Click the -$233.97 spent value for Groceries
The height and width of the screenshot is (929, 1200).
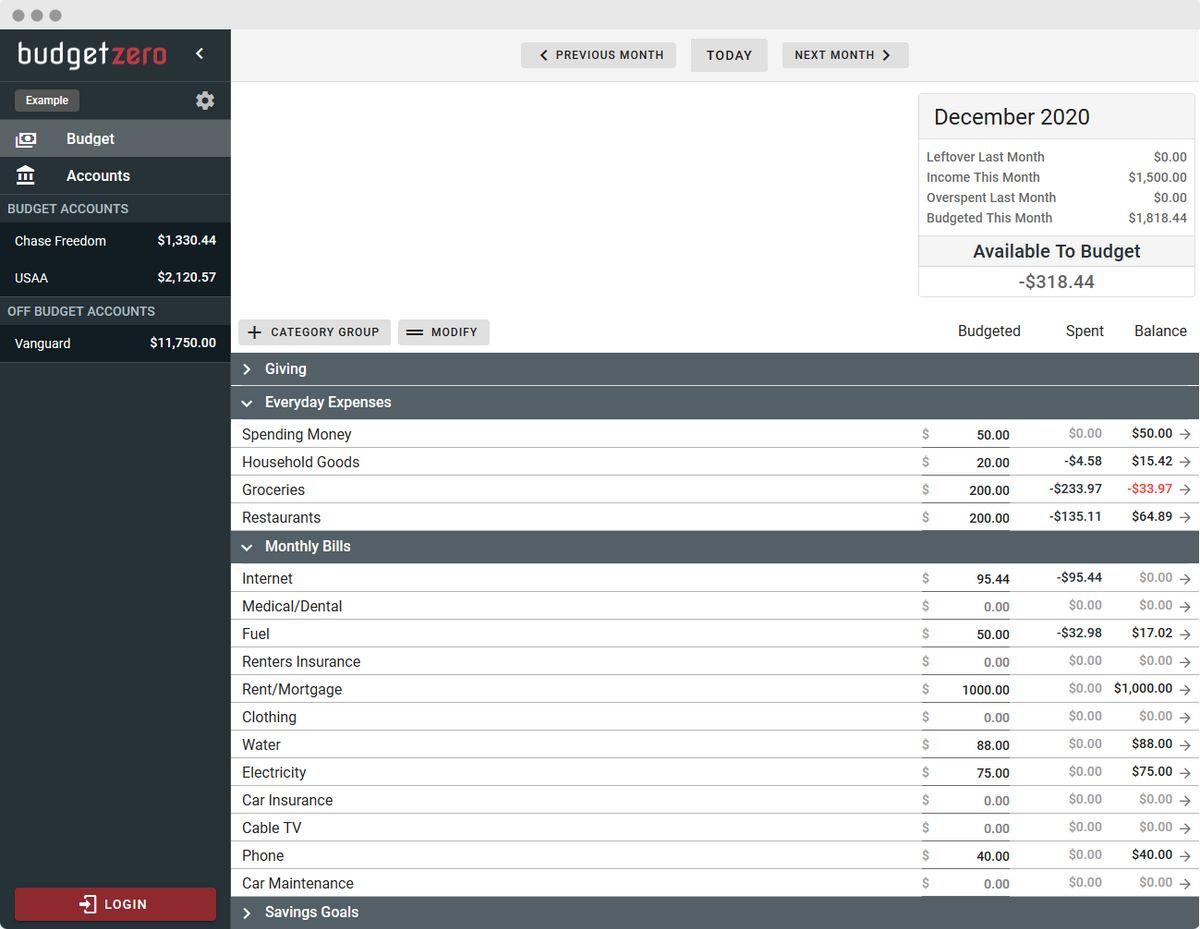(x=1075, y=489)
